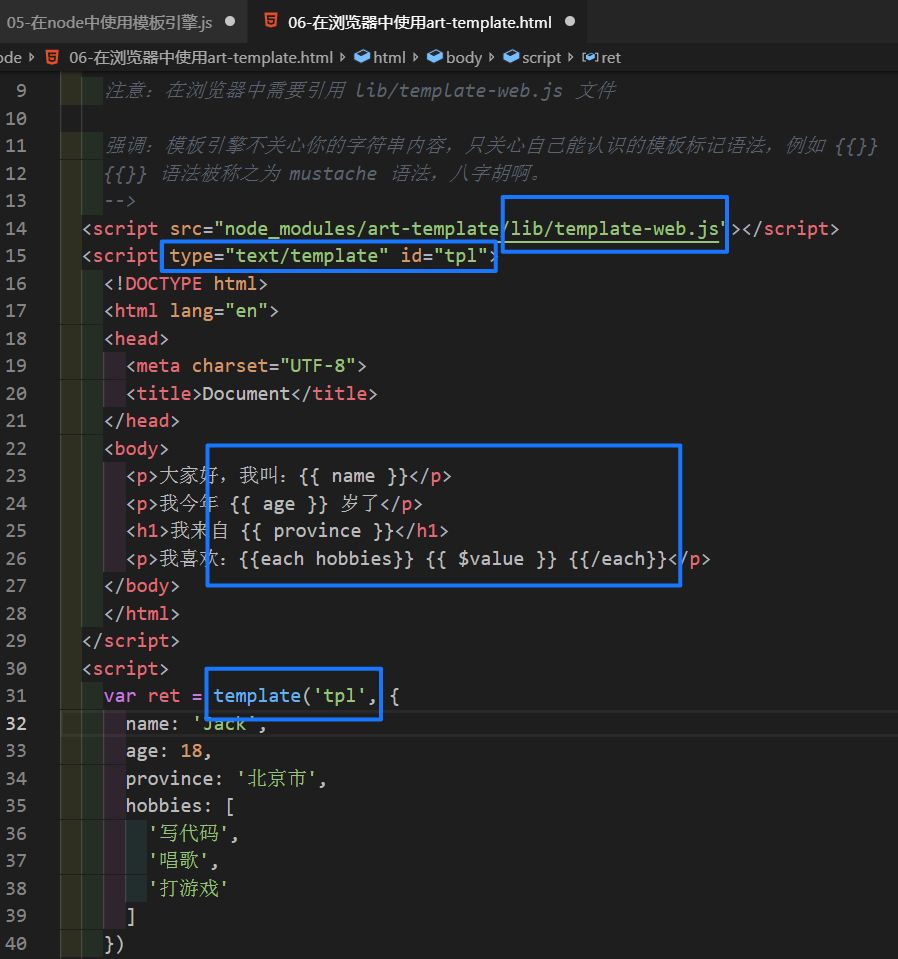Click the </head> closing tag
The height and width of the screenshot is (959, 898).
point(141,421)
